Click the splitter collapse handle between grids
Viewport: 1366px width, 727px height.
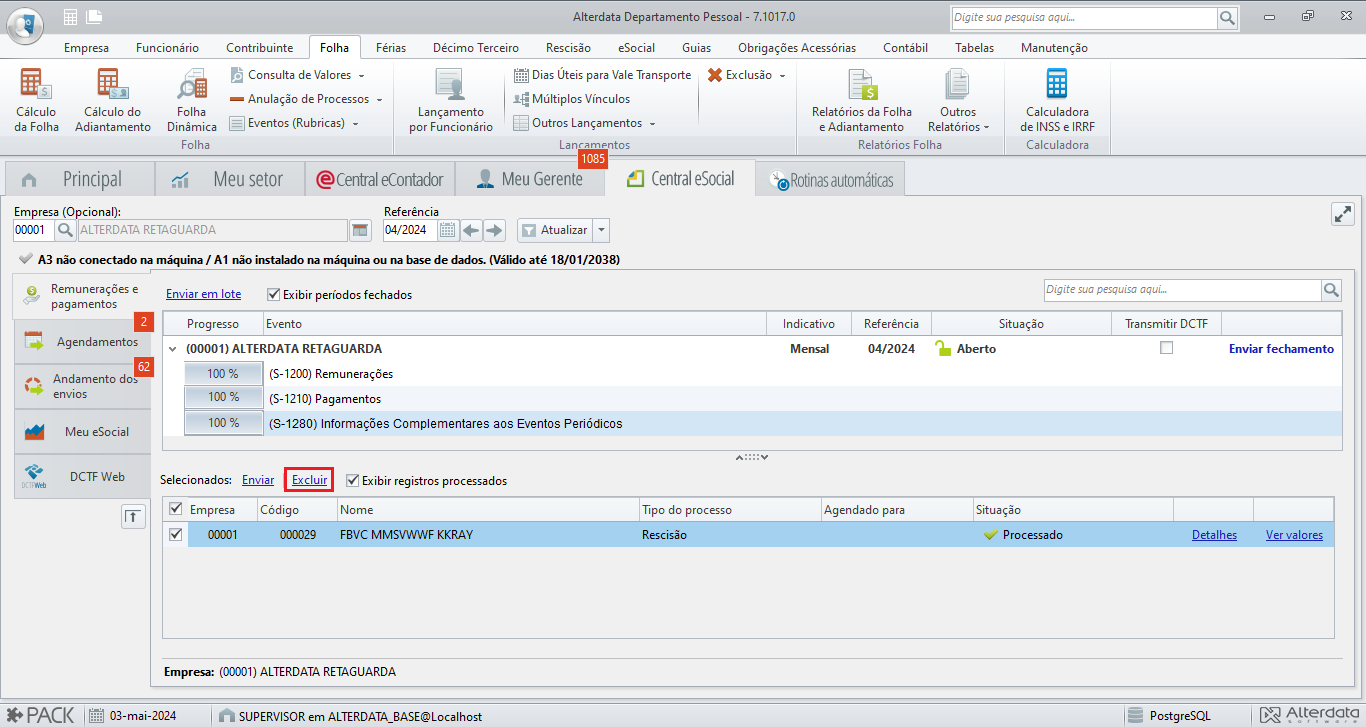(x=752, y=458)
